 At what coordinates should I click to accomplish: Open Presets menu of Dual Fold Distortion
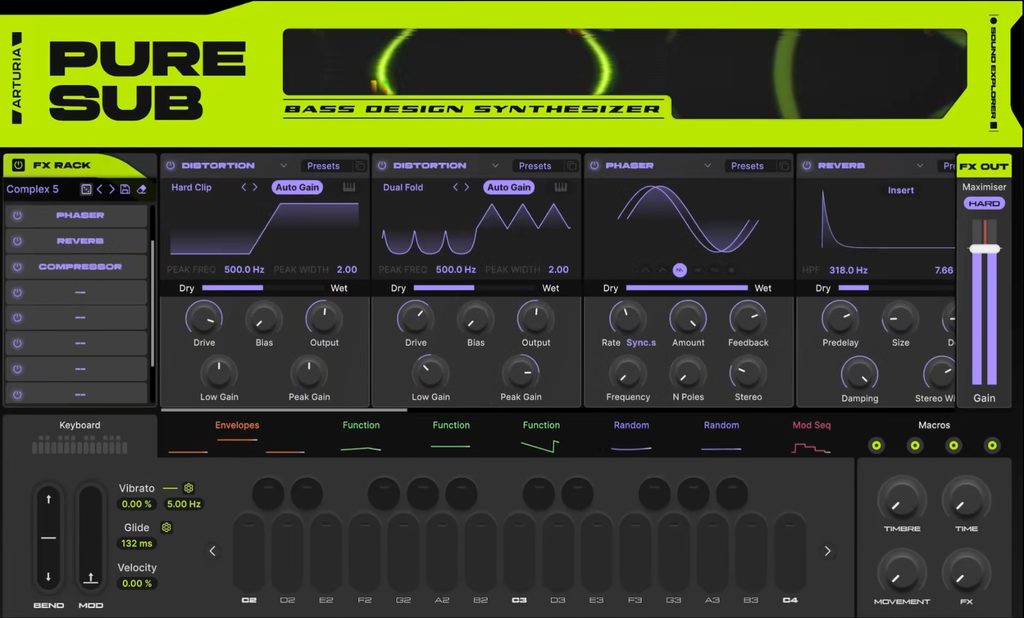click(x=535, y=166)
